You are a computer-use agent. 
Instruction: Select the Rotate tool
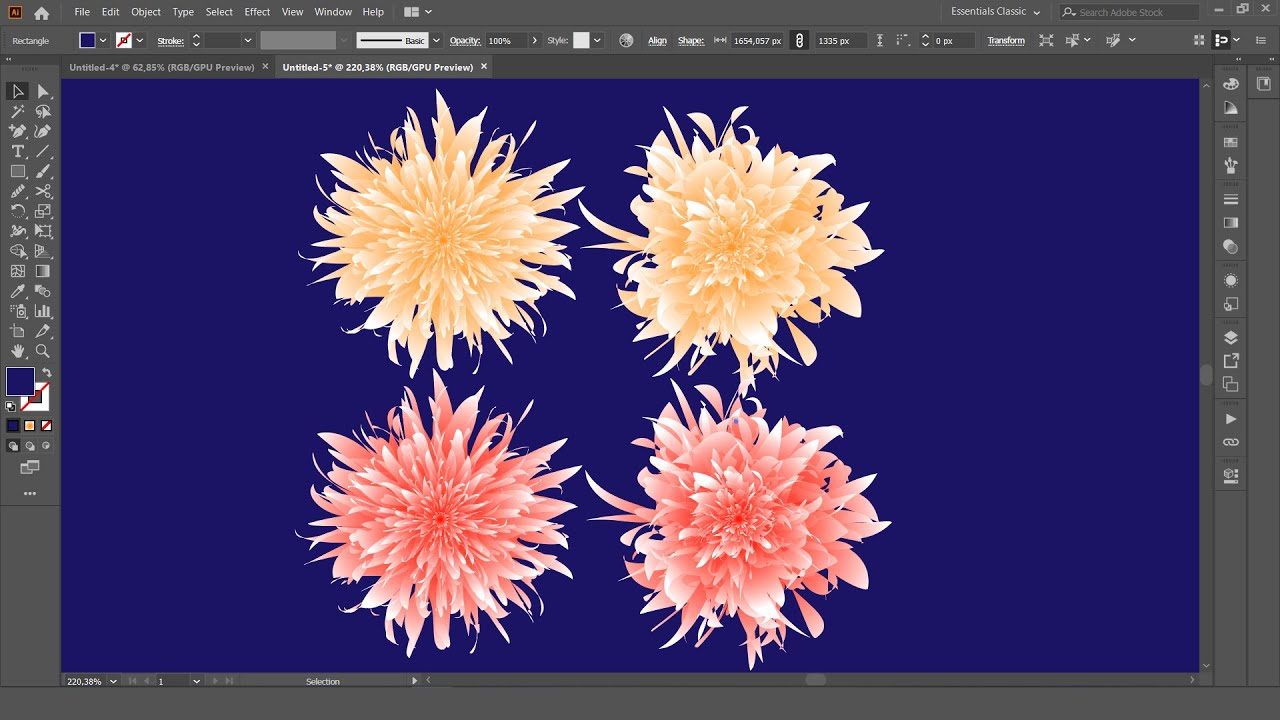[x=18, y=211]
